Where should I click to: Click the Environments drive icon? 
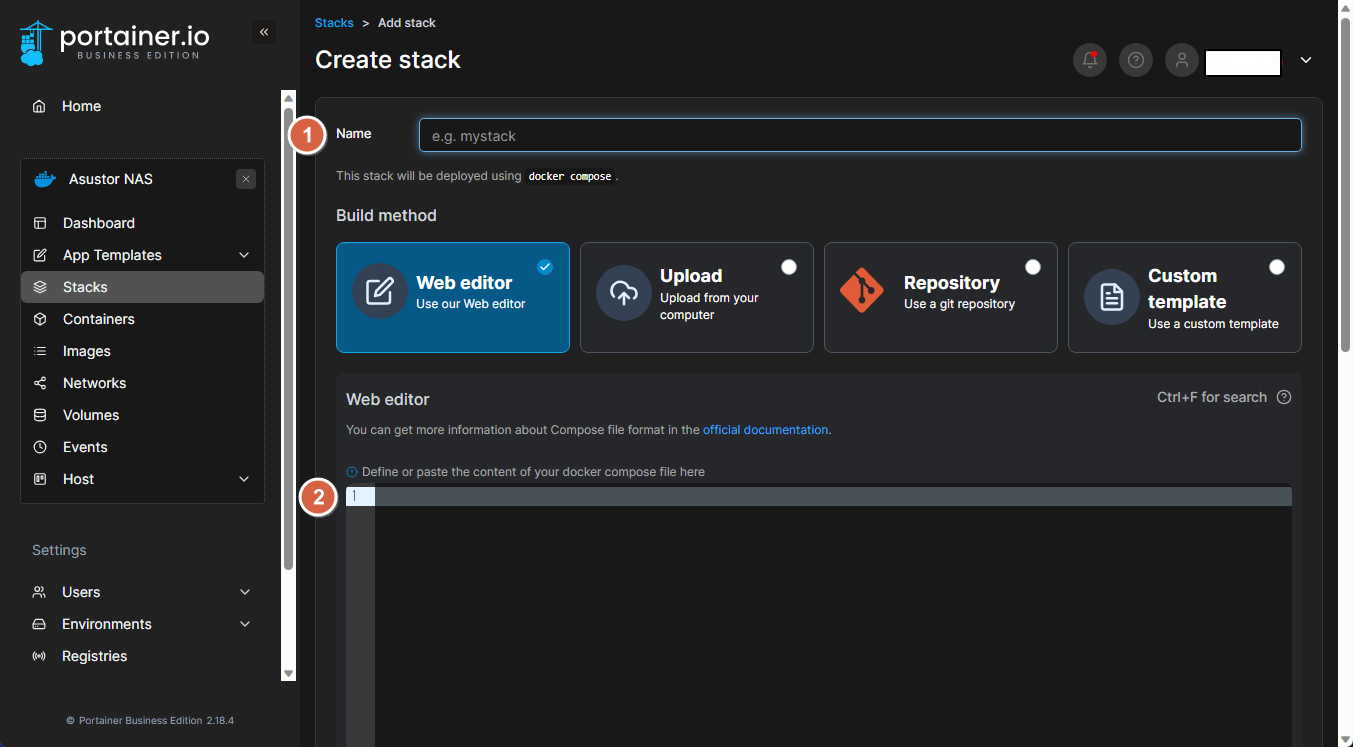(x=39, y=624)
